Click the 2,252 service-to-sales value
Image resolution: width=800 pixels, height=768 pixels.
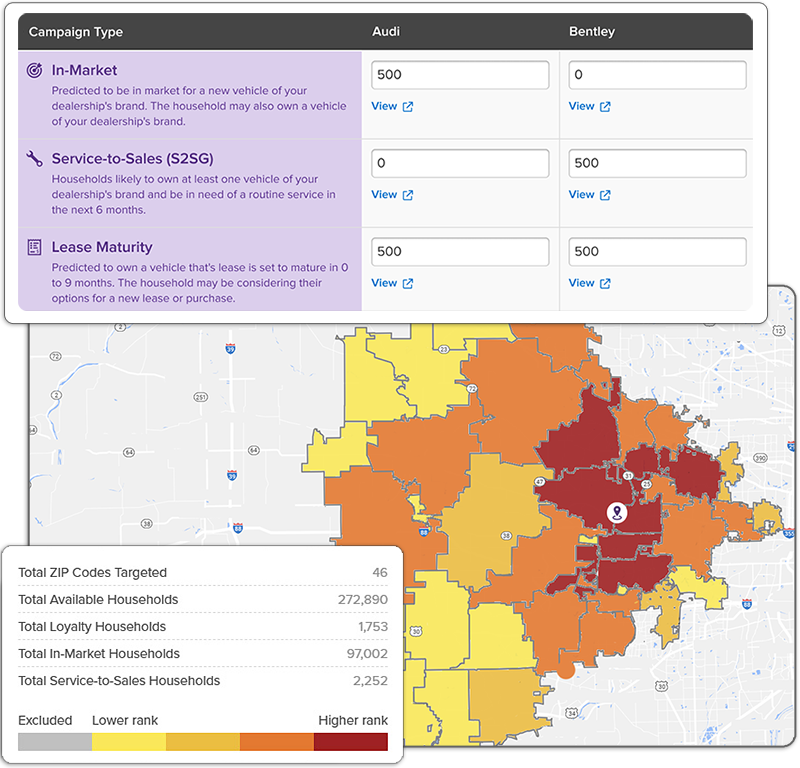coord(370,681)
